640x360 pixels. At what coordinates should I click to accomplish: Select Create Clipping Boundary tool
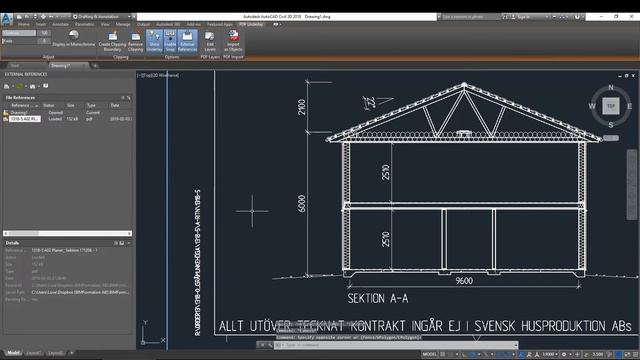112,41
